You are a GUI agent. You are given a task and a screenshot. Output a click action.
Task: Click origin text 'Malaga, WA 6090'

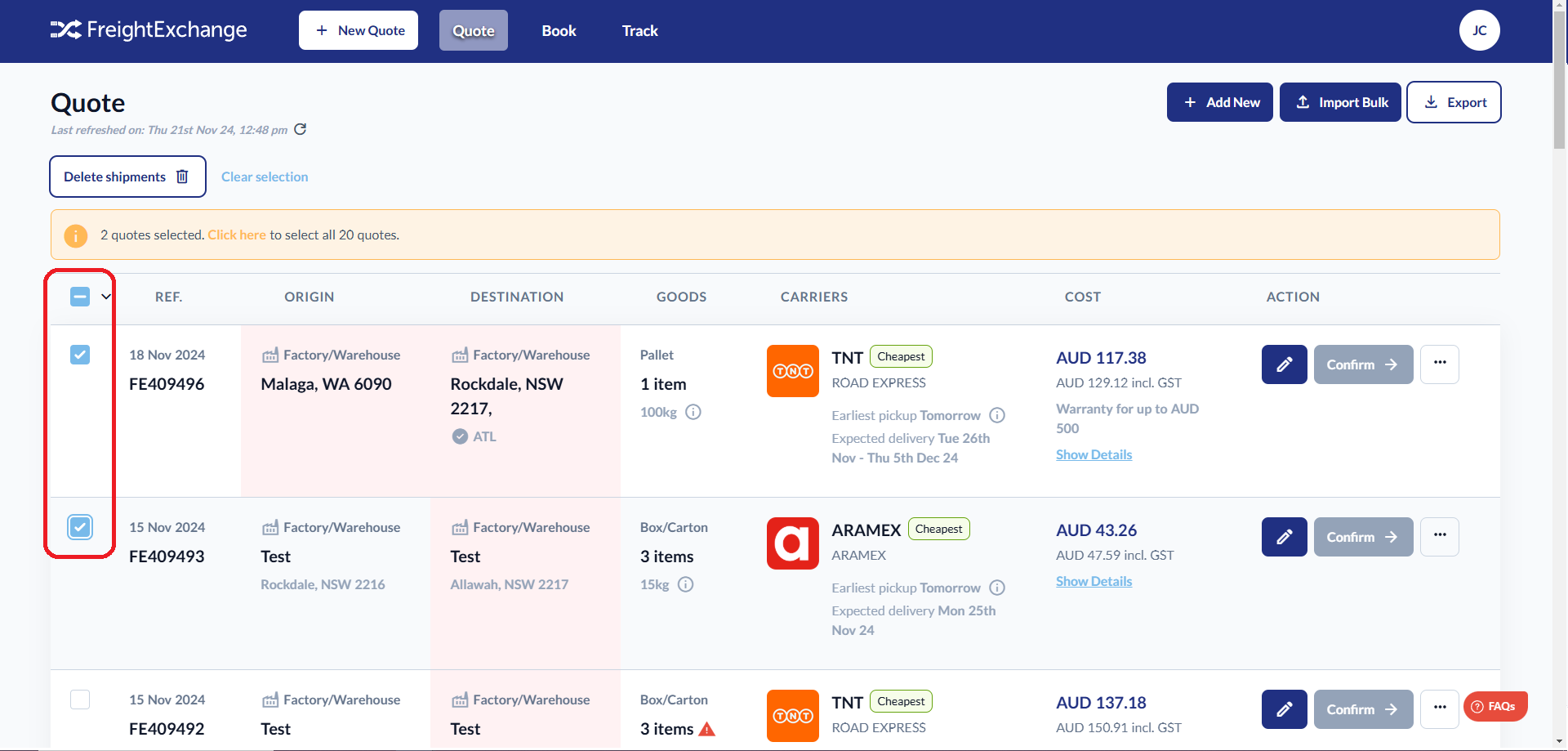pyautogui.click(x=326, y=384)
